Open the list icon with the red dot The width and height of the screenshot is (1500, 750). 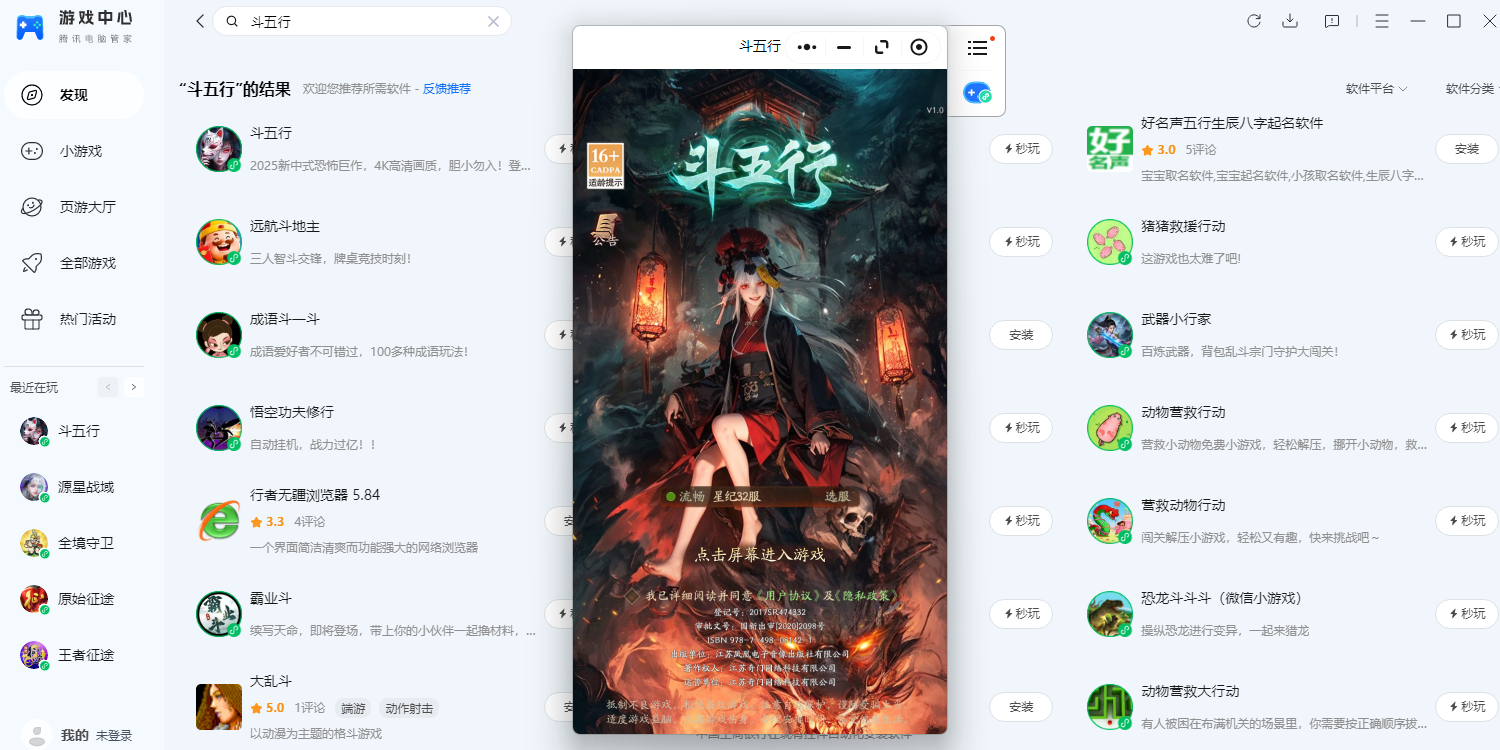(978, 47)
